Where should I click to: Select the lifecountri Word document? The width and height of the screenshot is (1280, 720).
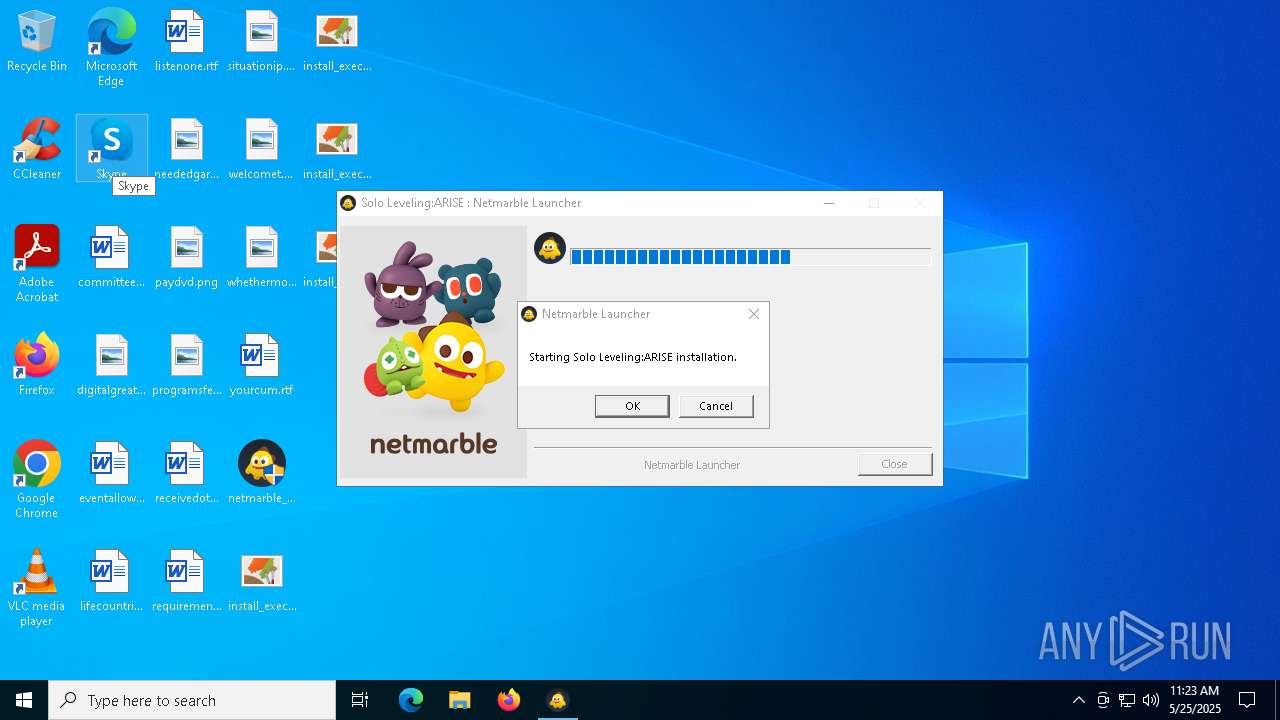[111, 582]
